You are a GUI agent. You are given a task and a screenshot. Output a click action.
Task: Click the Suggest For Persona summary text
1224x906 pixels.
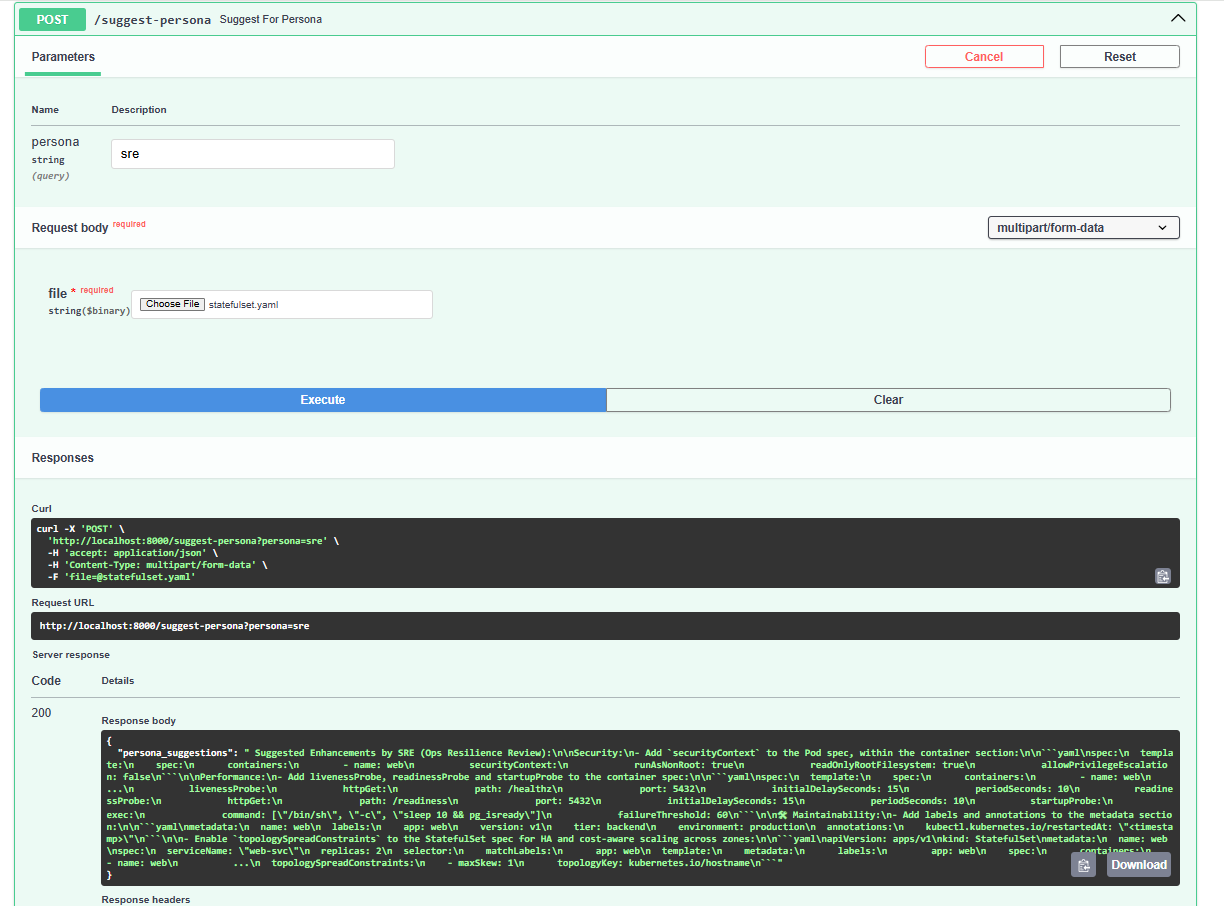pos(271,19)
